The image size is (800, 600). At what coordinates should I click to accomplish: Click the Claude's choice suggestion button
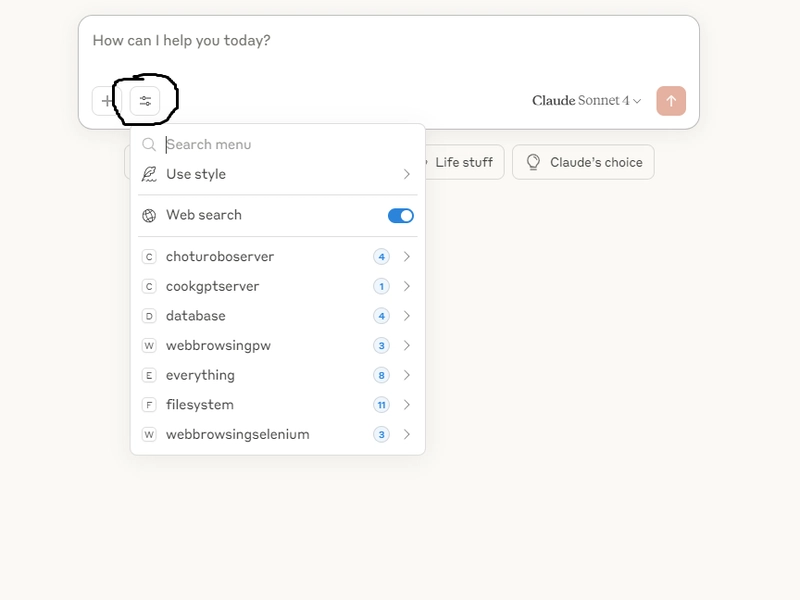click(x=583, y=162)
